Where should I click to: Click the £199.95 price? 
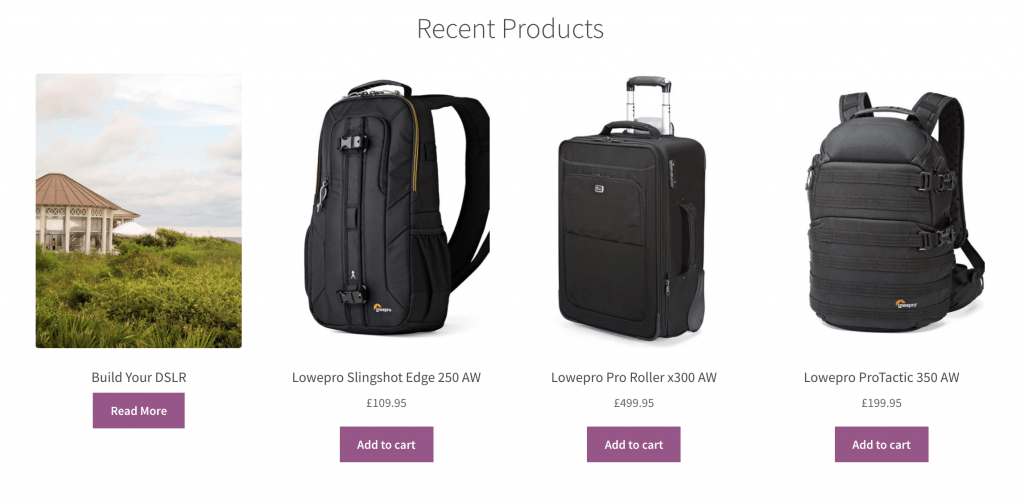click(881, 403)
